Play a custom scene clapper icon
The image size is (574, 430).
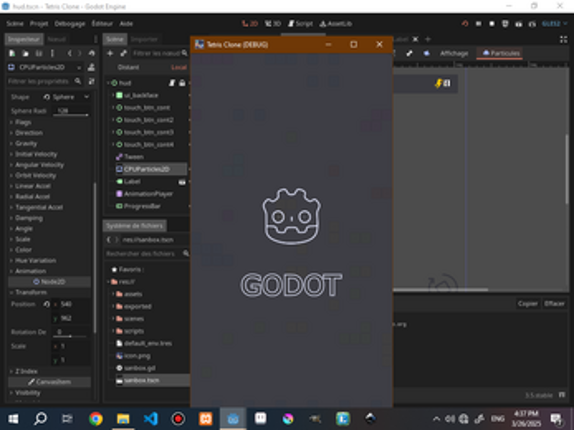click(x=532, y=24)
